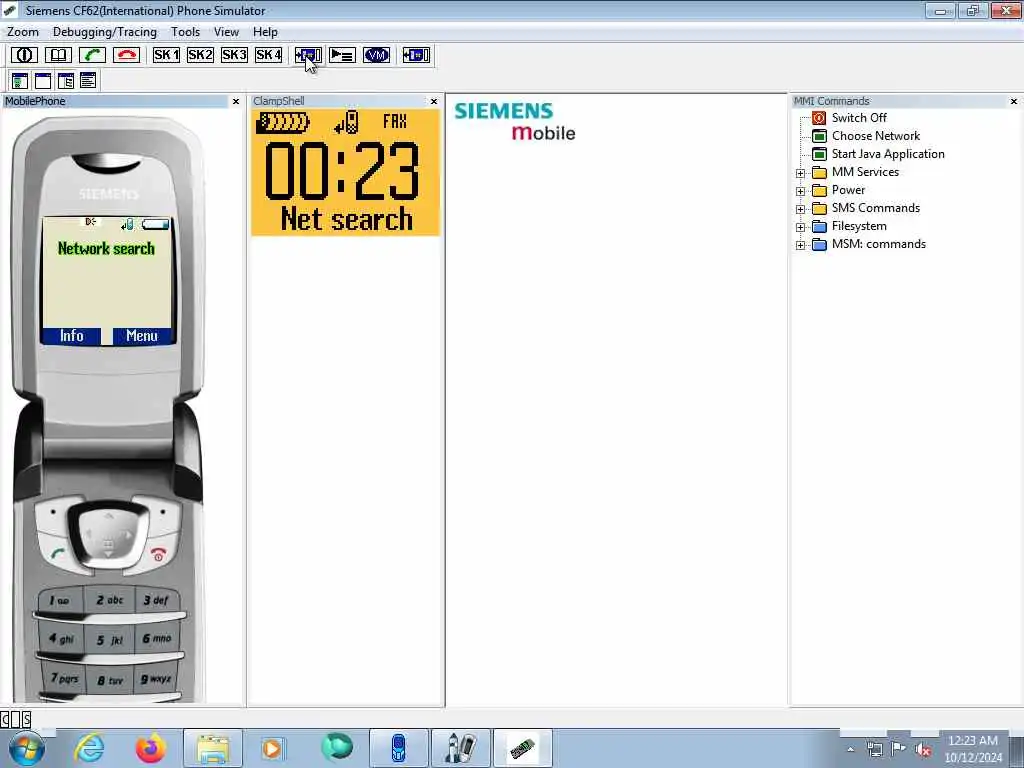Trigger the SK 1 softkey toolbar button
Image resolution: width=1024 pixels, height=768 pixels.
[x=166, y=55]
